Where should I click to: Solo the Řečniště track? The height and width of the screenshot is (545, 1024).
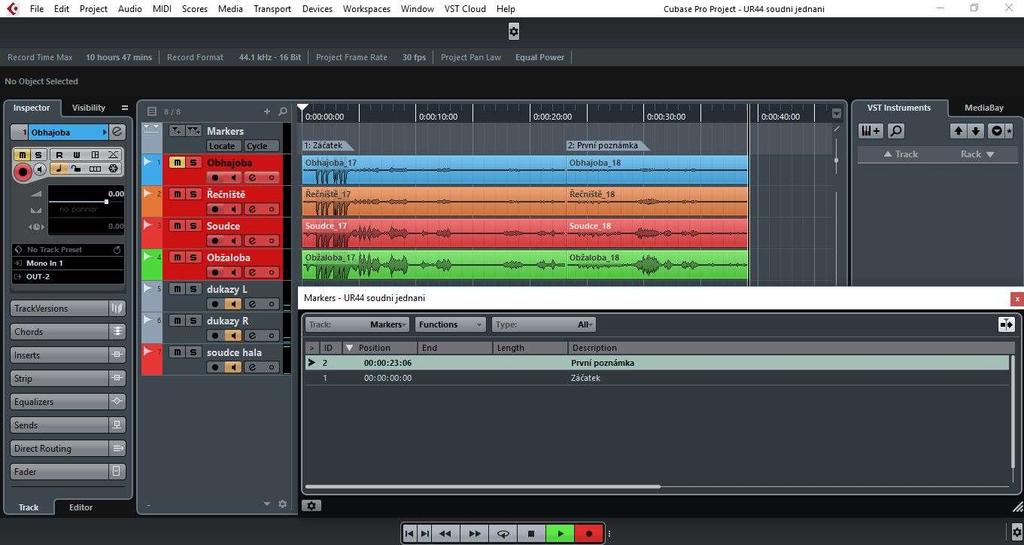point(193,194)
